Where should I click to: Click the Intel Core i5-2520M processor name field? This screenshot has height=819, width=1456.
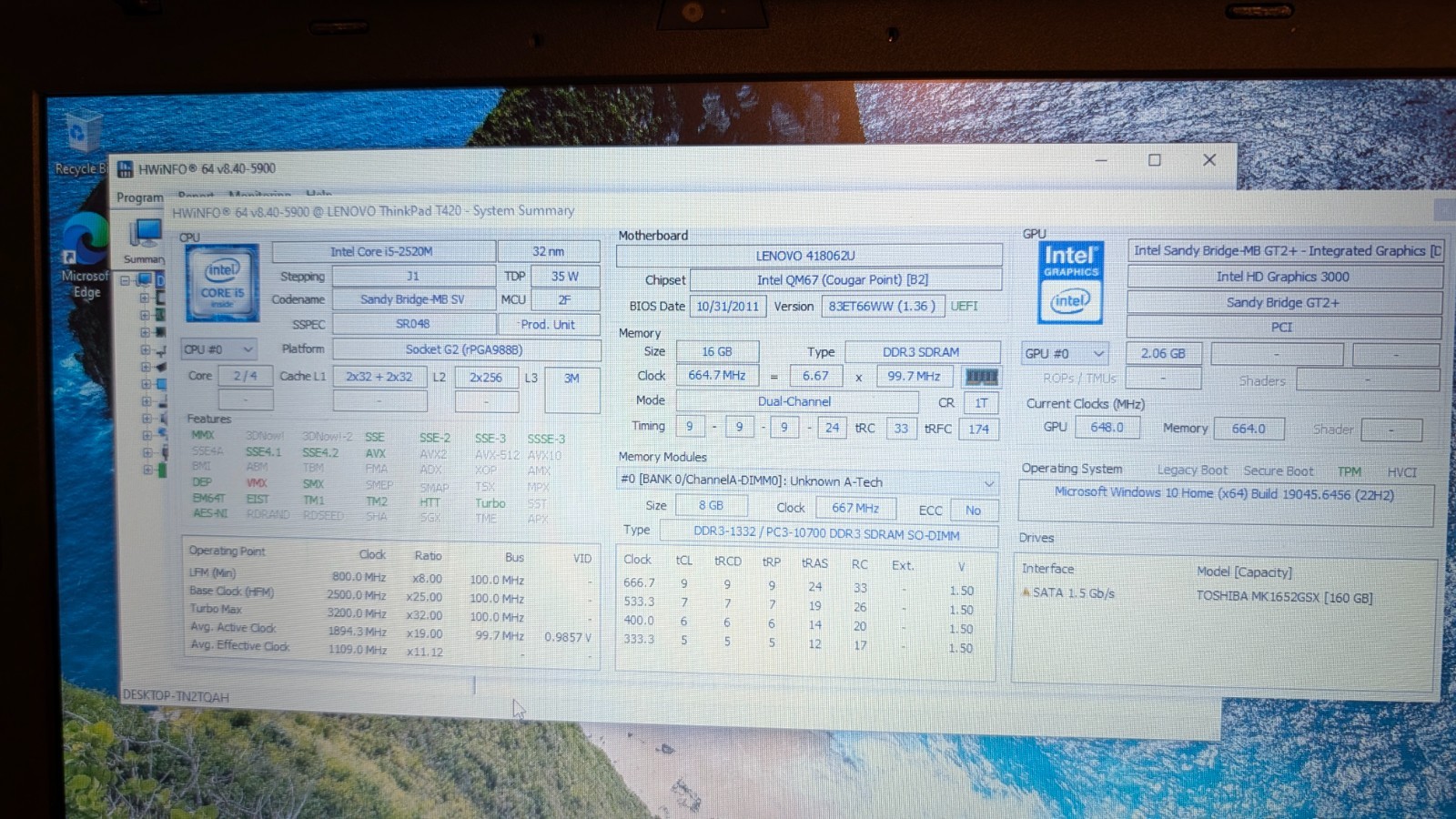tap(383, 251)
